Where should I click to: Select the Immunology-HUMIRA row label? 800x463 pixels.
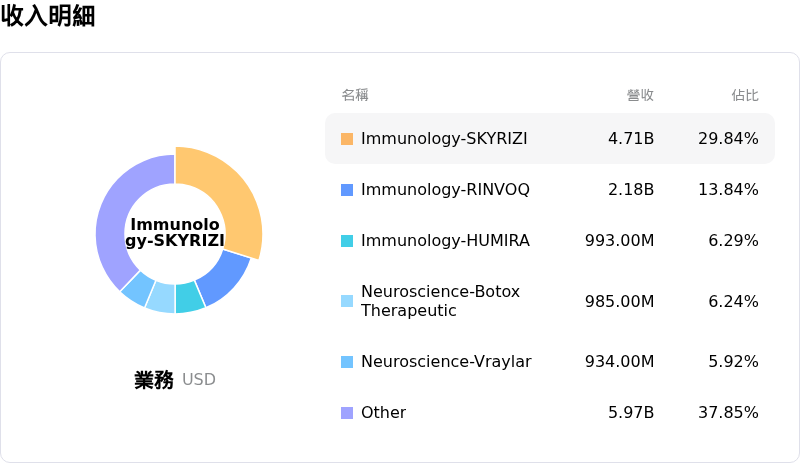coord(445,241)
